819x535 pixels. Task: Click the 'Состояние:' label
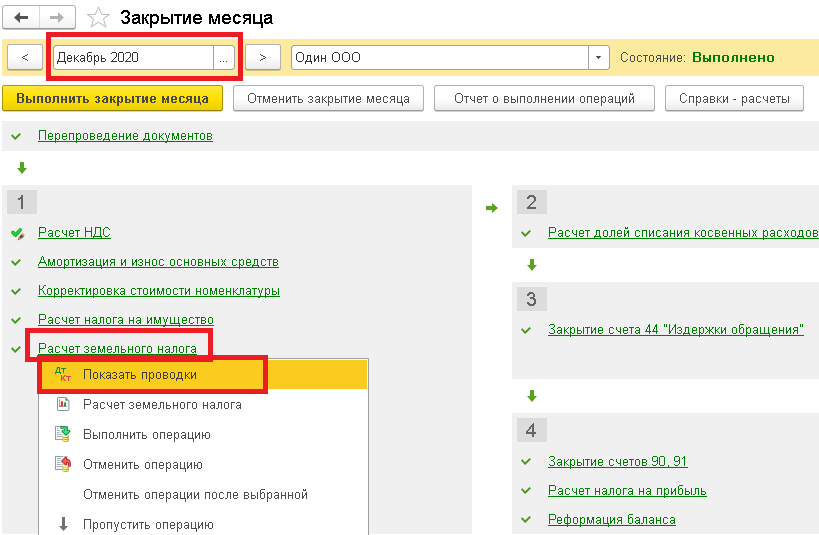tap(653, 57)
